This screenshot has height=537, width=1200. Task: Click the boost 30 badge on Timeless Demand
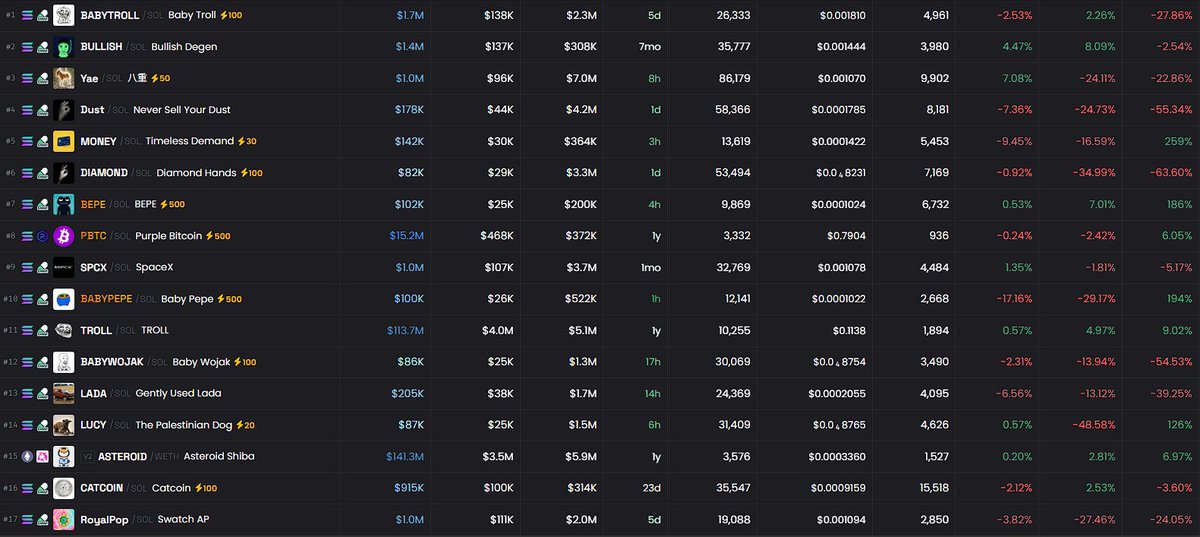click(x=247, y=141)
